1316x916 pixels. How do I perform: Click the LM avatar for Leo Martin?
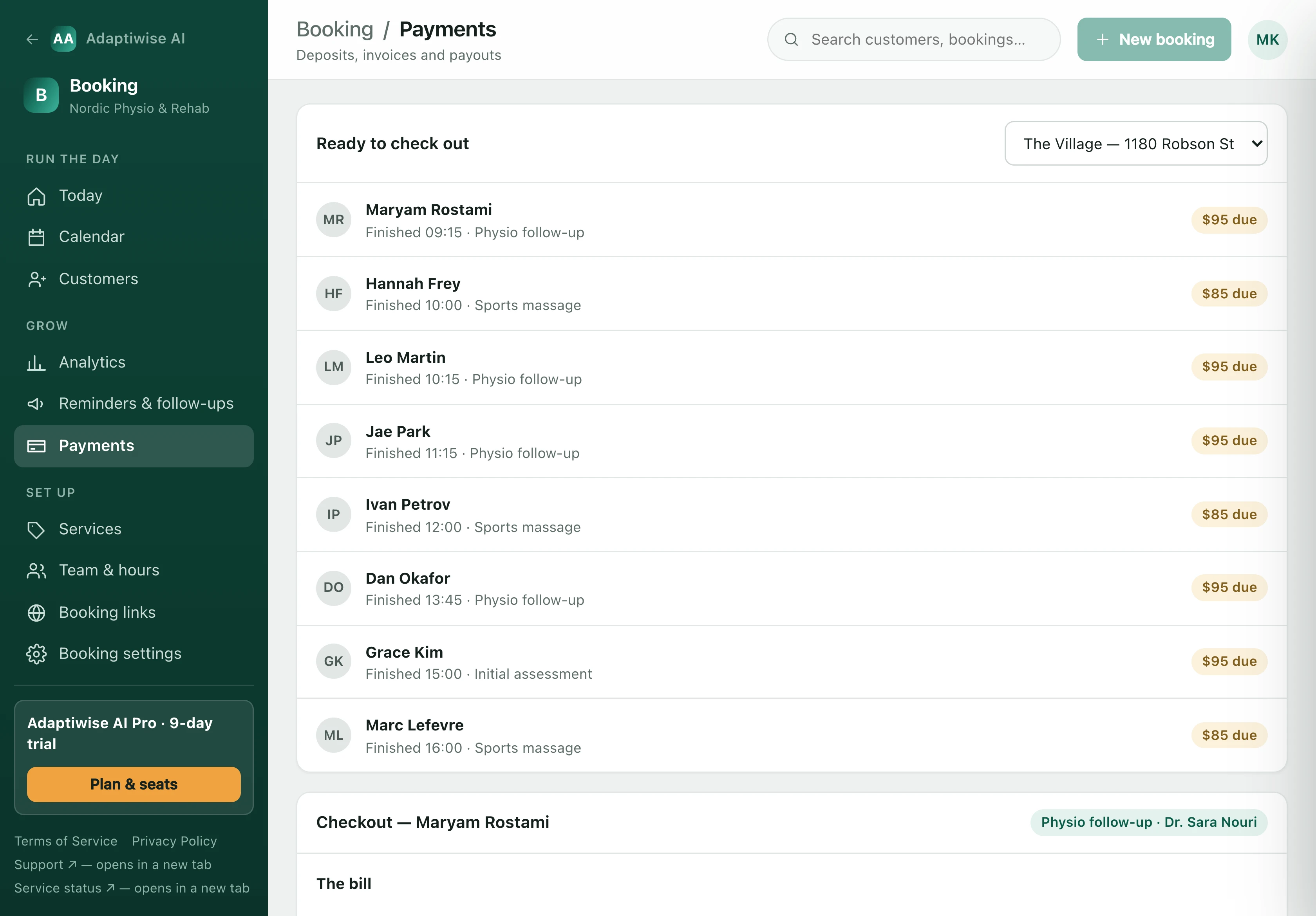334,367
